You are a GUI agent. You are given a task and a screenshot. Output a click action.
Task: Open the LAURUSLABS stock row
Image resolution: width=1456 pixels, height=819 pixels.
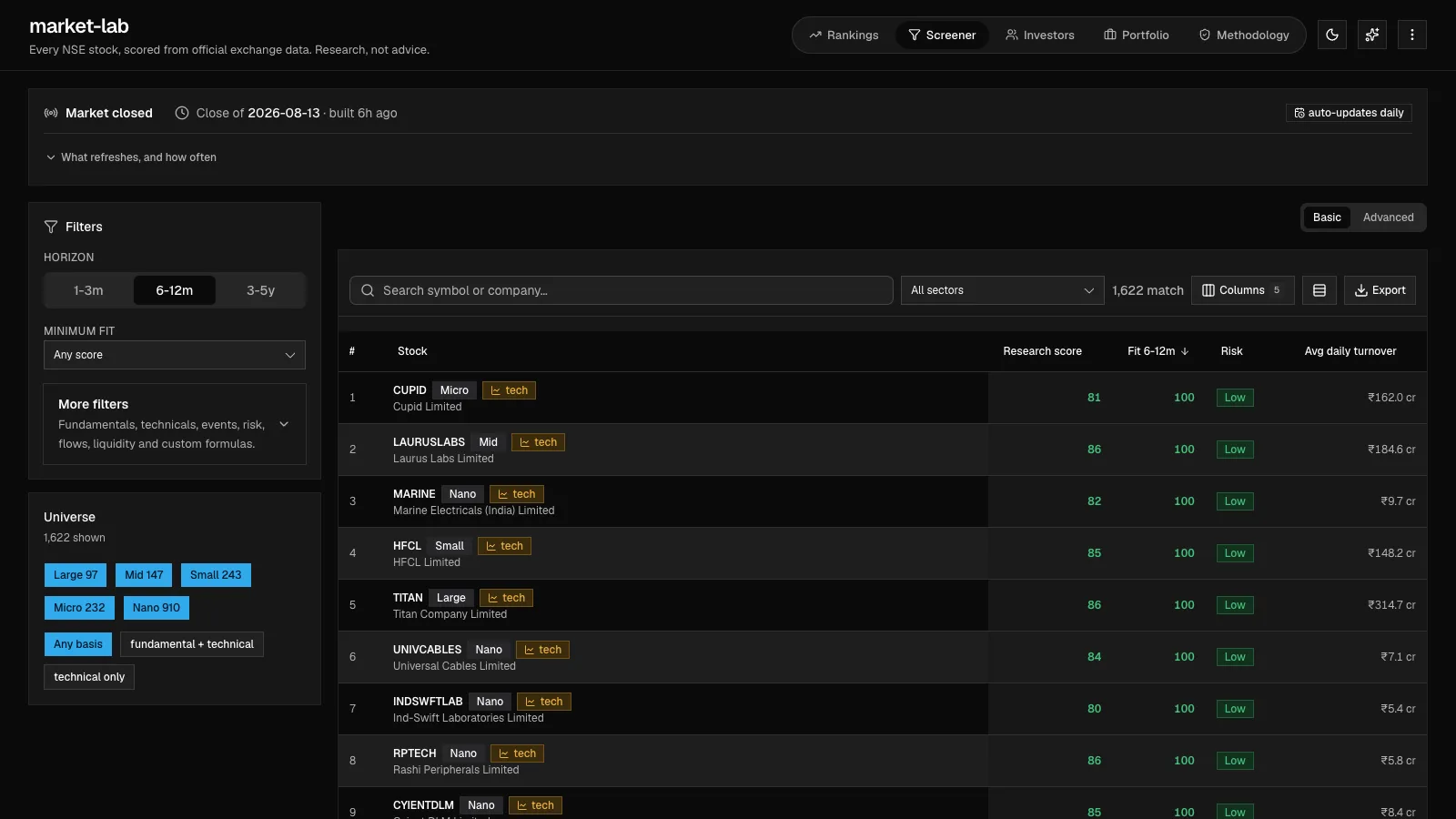pos(883,450)
